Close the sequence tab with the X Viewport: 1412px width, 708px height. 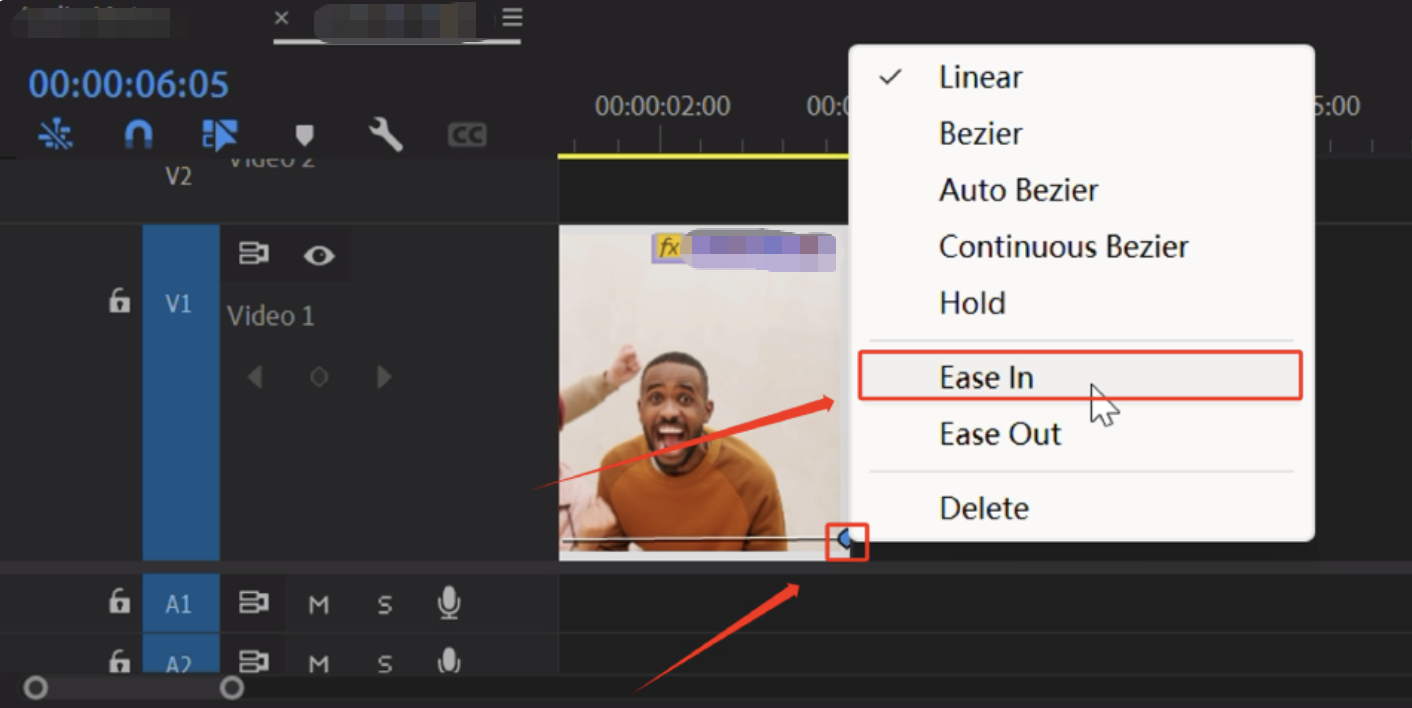pyautogui.click(x=282, y=18)
